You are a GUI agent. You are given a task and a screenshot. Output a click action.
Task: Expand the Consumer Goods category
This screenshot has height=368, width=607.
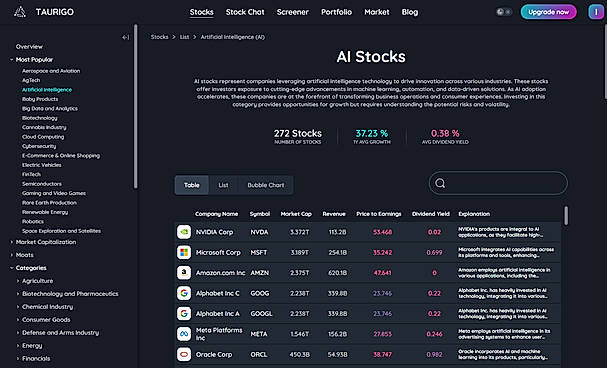pos(18,320)
